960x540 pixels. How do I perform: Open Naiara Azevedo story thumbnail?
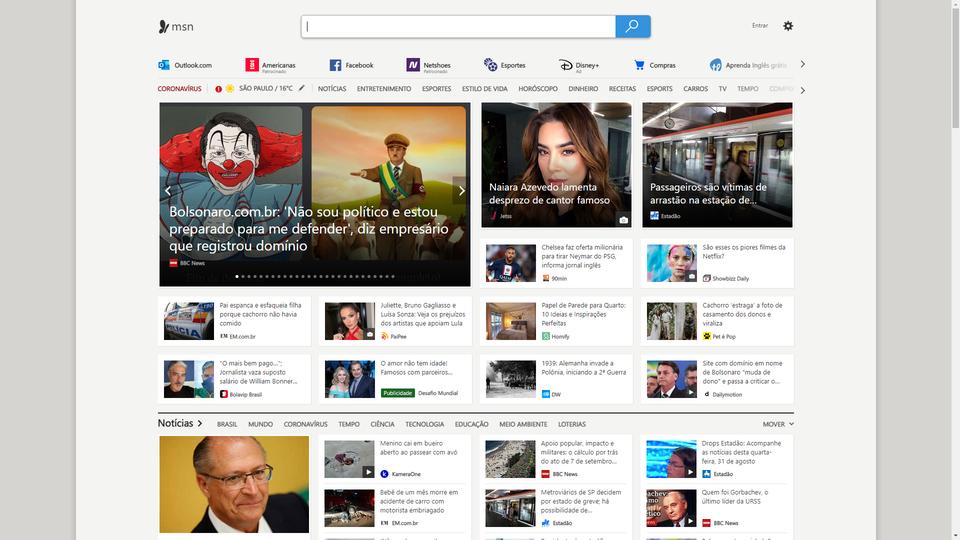click(556, 165)
